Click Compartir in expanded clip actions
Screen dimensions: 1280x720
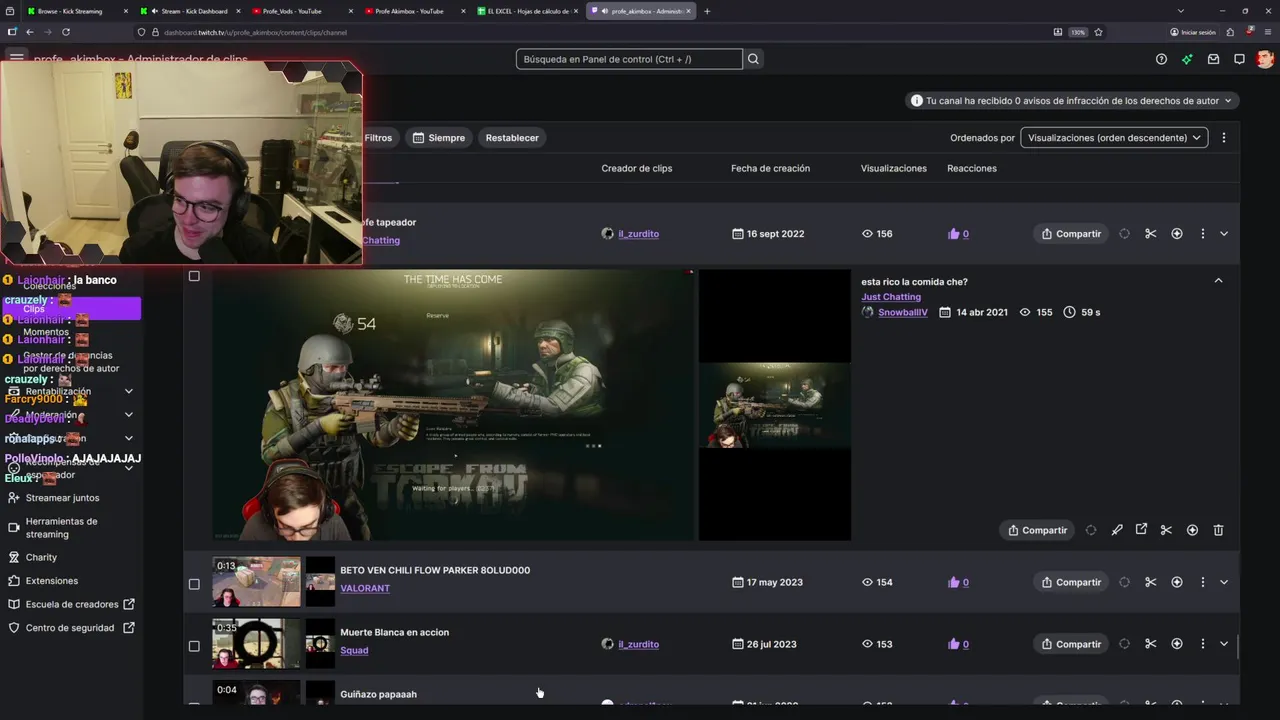coord(1037,530)
